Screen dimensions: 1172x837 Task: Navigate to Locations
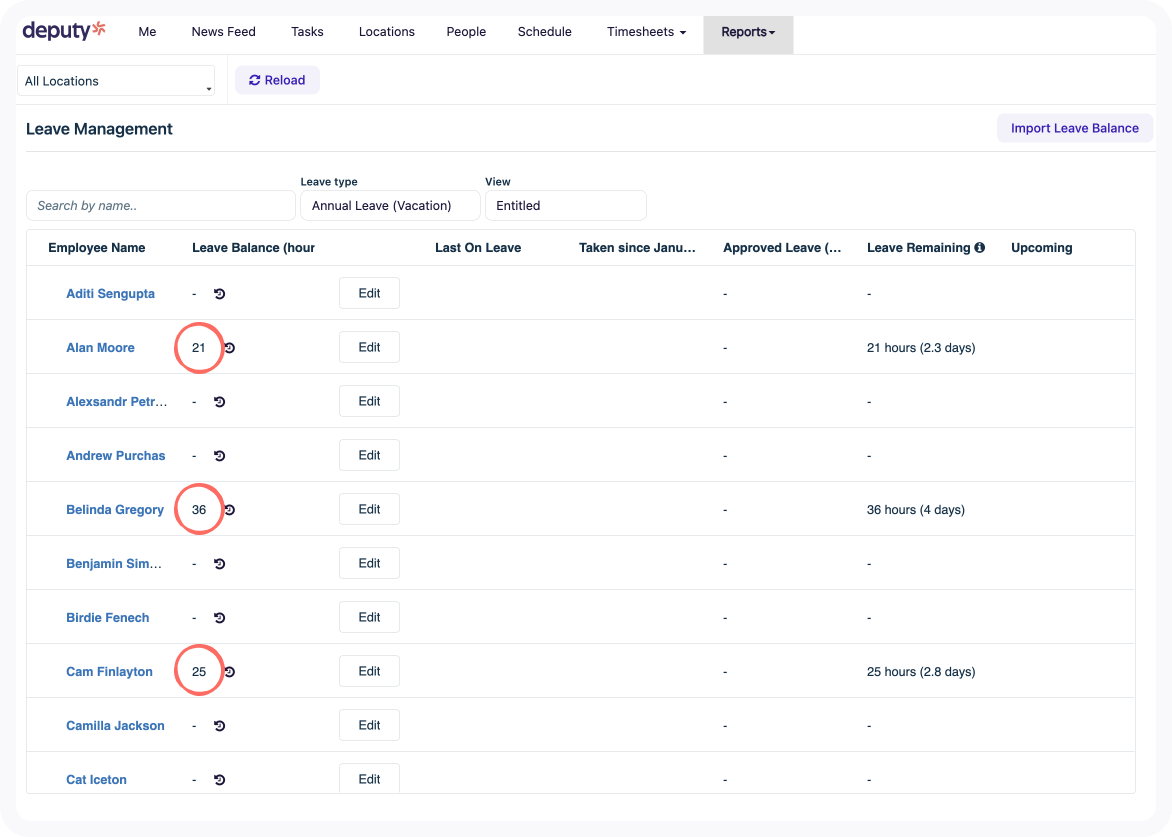click(386, 31)
